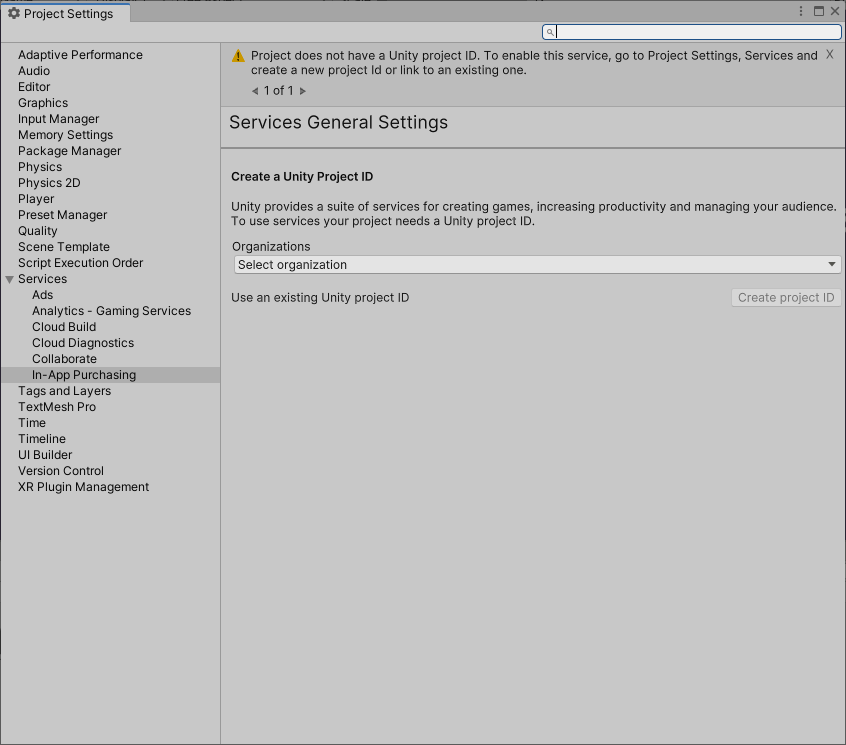Open Adaptive Performance settings
This screenshot has width=846, height=745.
tap(80, 55)
